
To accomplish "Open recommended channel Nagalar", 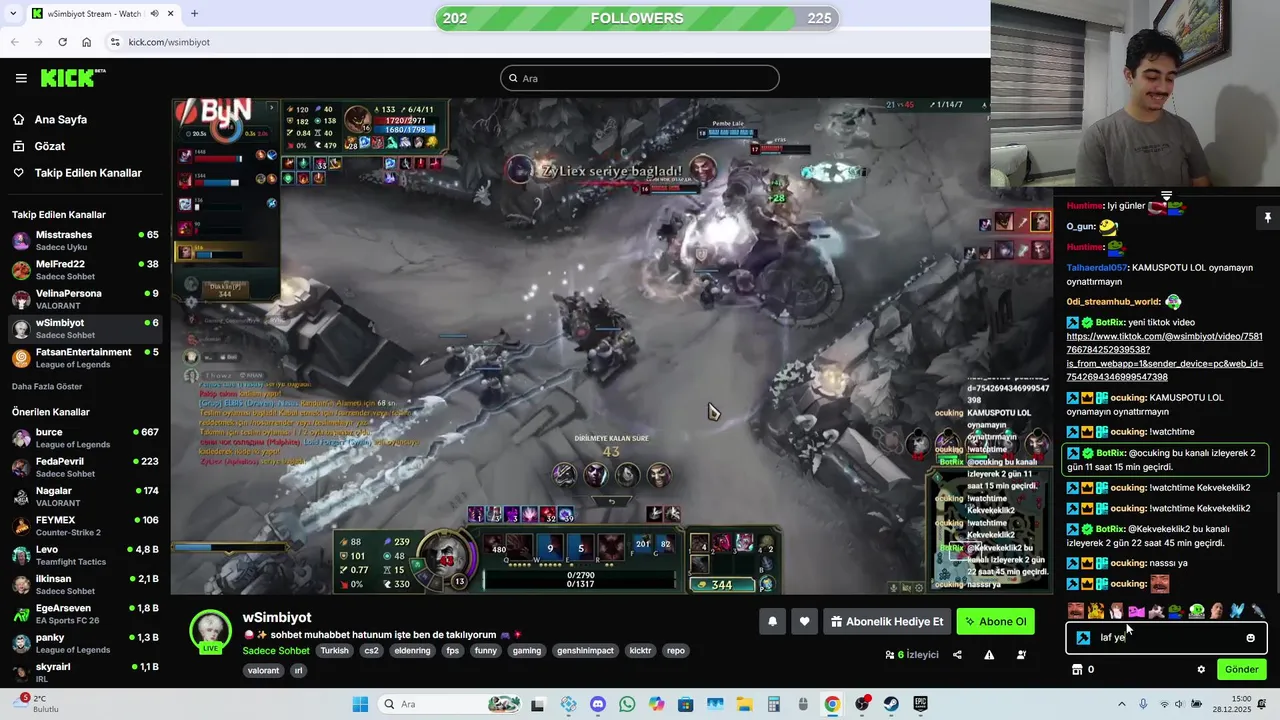I will pos(85,496).
